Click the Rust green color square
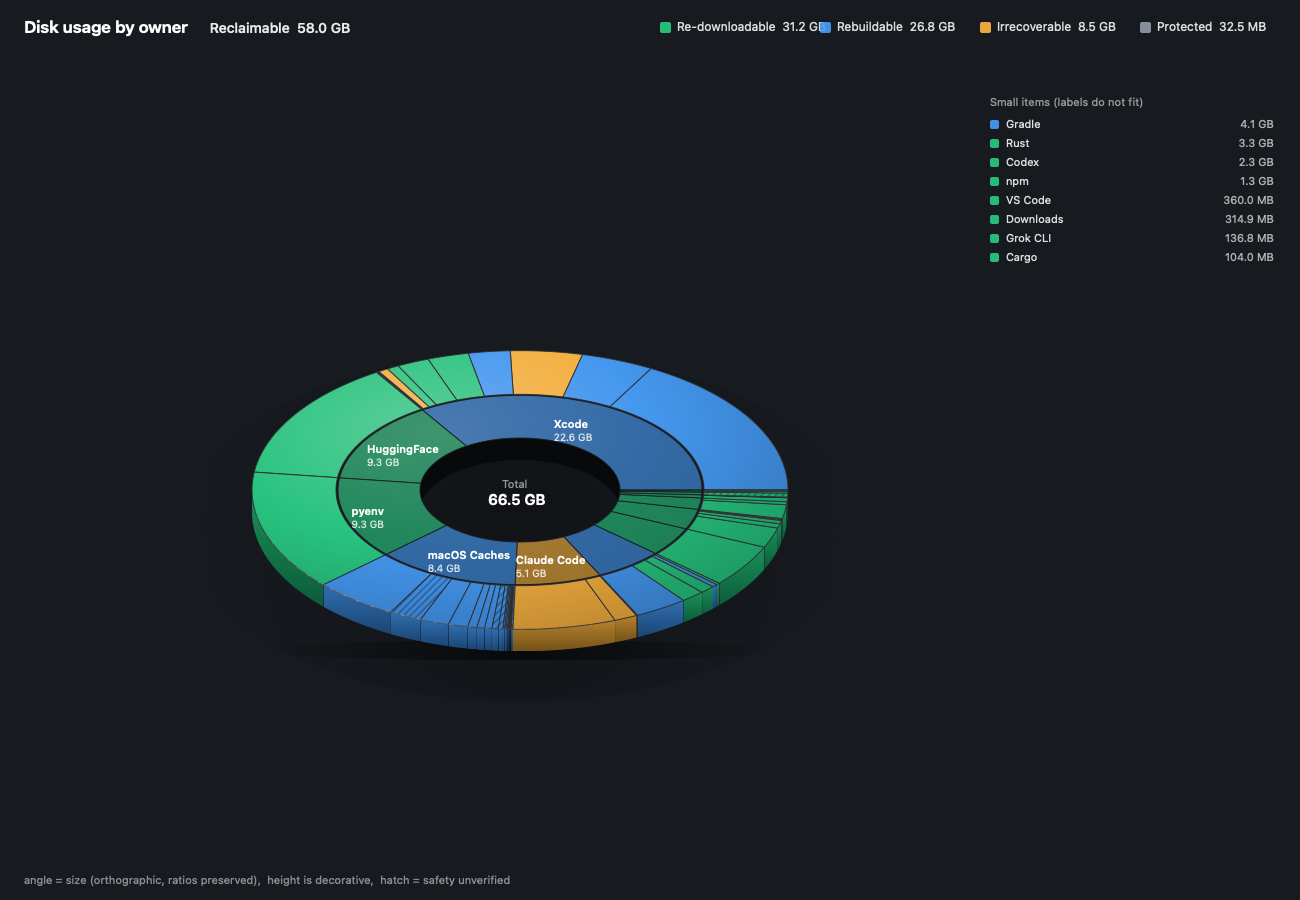 pos(994,143)
